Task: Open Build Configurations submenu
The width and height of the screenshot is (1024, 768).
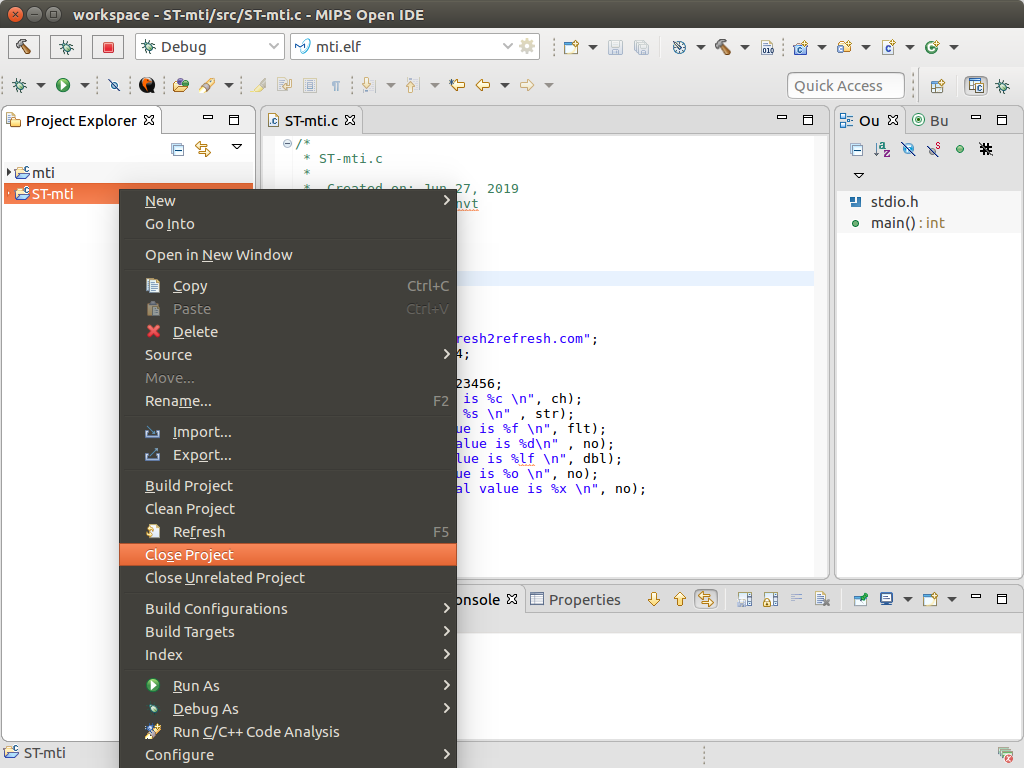Action: (x=288, y=609)
